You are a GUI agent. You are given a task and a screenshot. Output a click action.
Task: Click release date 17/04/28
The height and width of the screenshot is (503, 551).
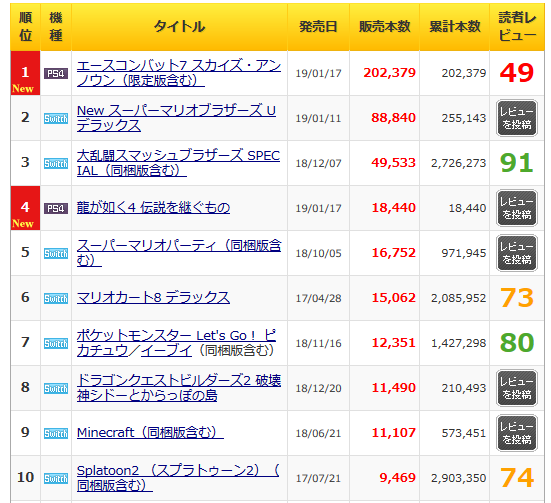pos(318,298)
